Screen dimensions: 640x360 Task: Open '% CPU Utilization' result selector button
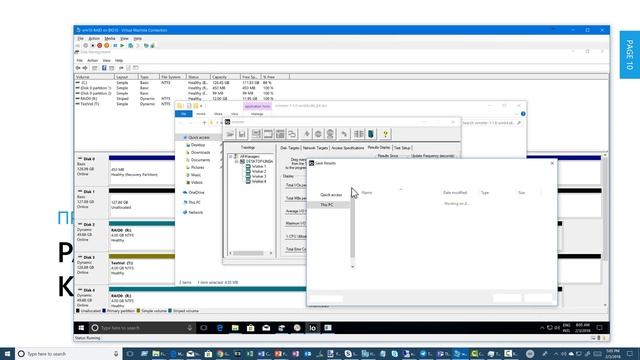[296, 236]
